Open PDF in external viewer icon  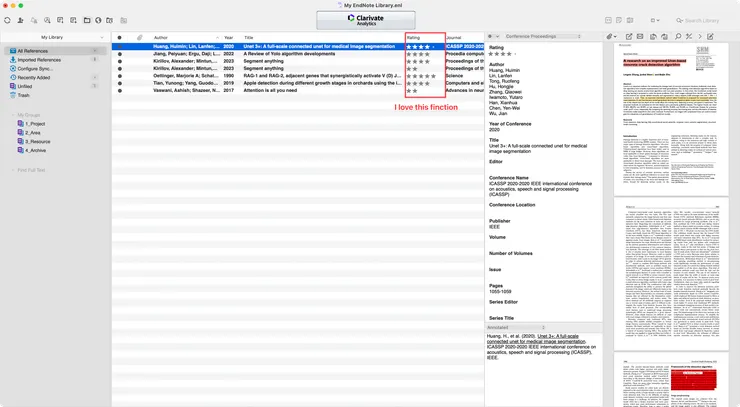tap(629, 36)
